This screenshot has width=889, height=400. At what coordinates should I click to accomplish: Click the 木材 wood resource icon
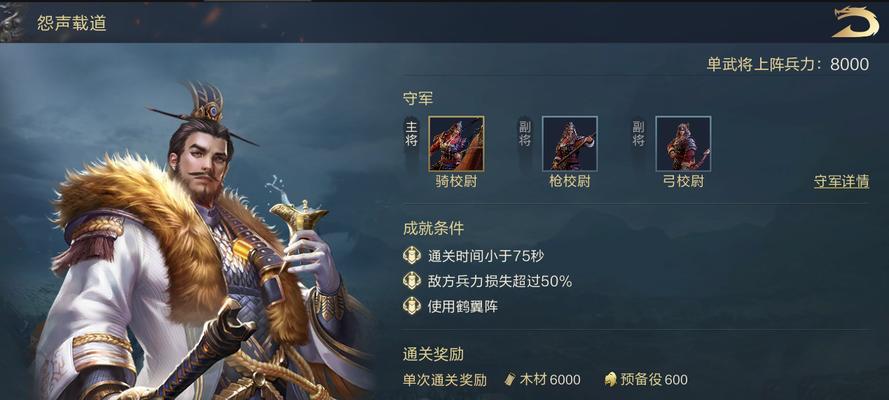[x=510, y=379]
